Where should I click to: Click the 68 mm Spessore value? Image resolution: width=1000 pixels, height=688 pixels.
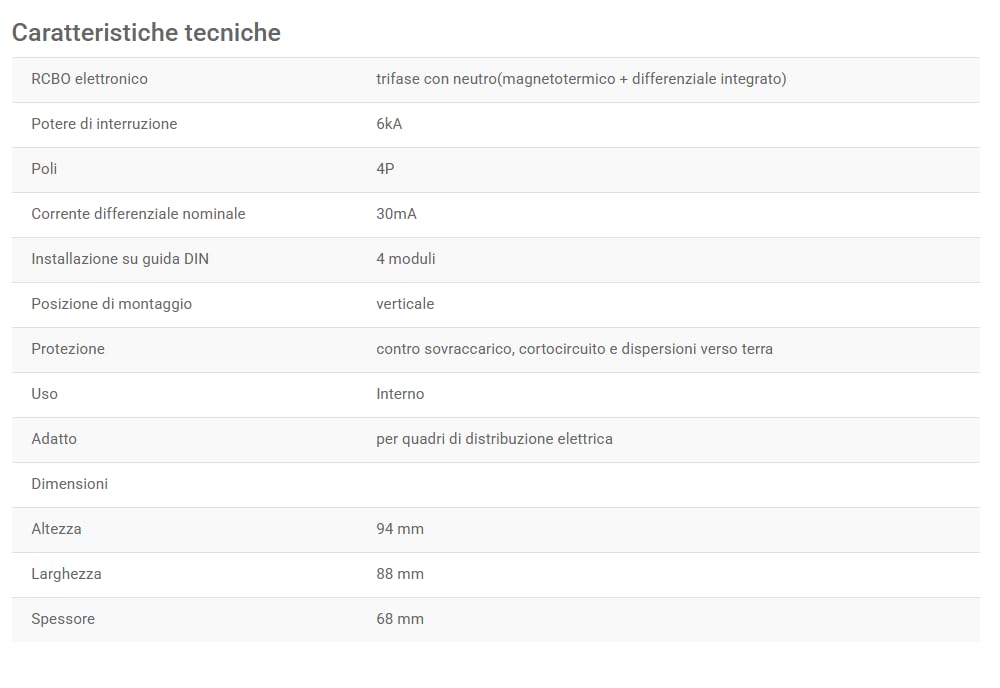tap(400, 618)
